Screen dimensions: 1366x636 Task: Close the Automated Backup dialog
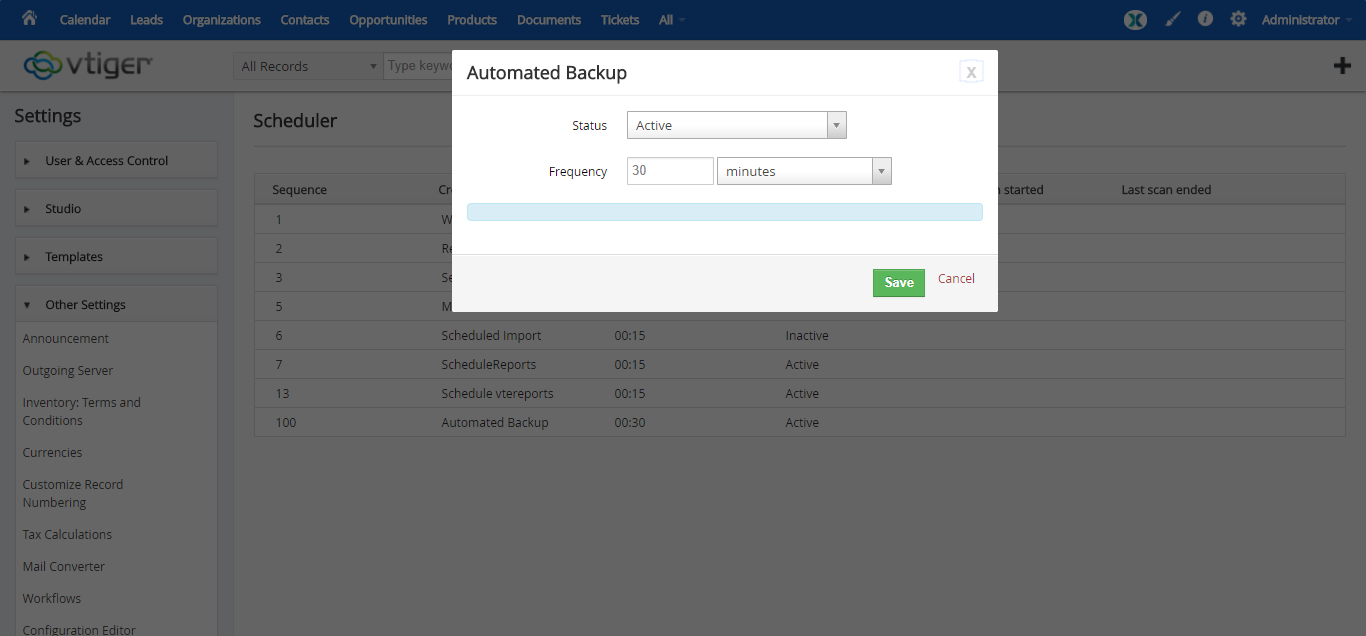pos(971,71)
